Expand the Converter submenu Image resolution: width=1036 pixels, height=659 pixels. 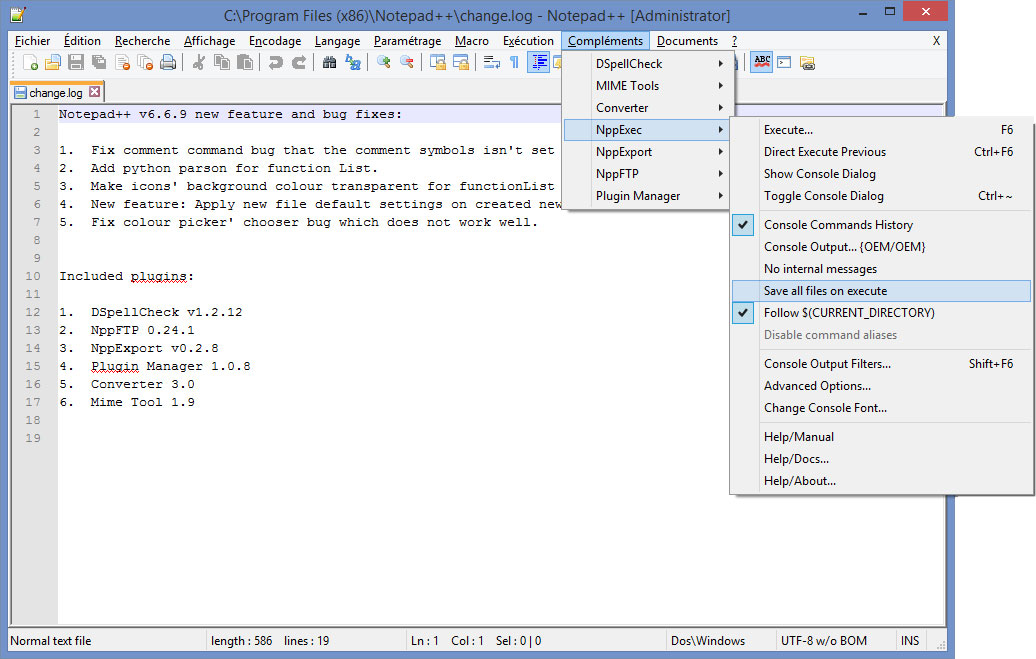point(646,108)
